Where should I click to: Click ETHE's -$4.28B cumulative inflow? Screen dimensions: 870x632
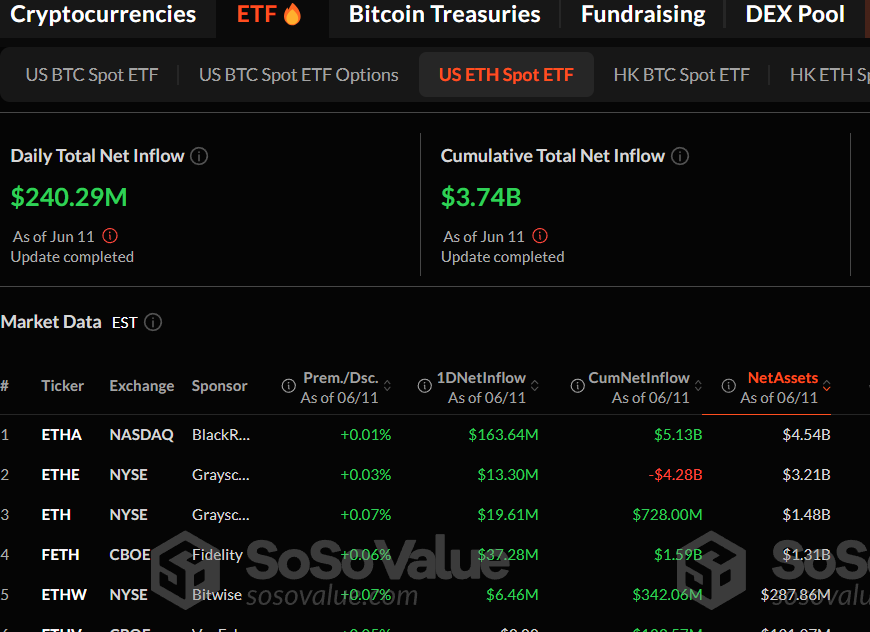coord(675,474)
